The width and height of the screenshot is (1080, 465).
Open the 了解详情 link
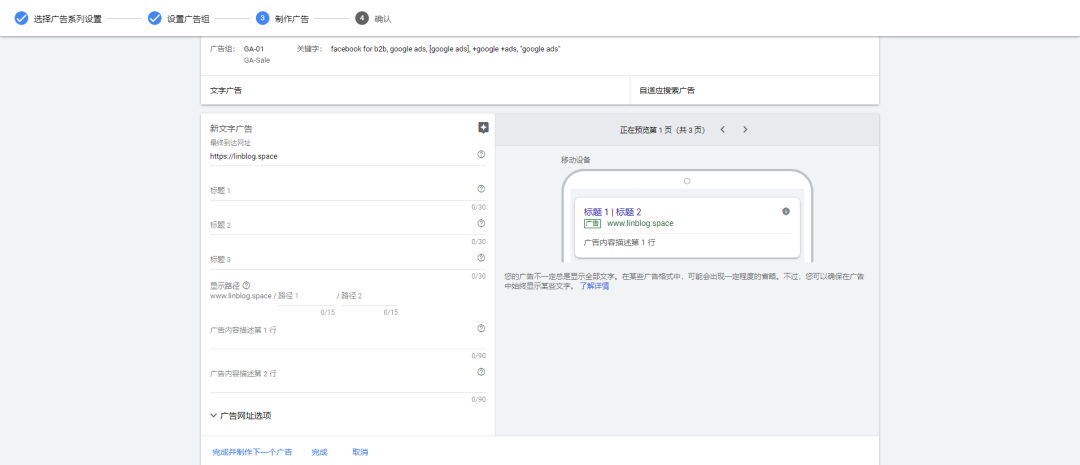pos(594,286)
